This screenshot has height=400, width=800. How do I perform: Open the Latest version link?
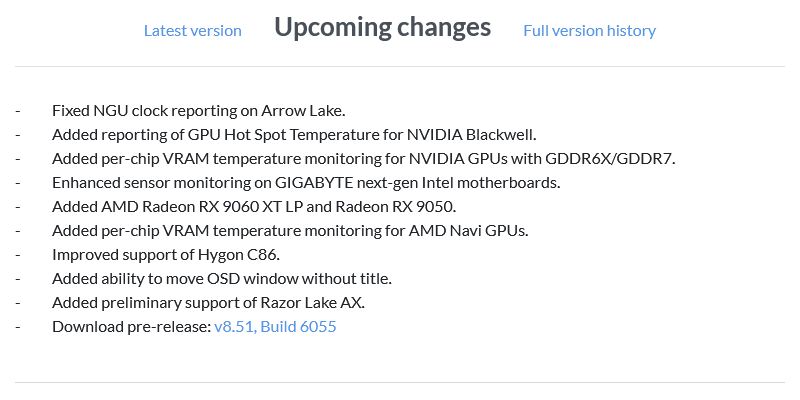(x=192, y=31)
